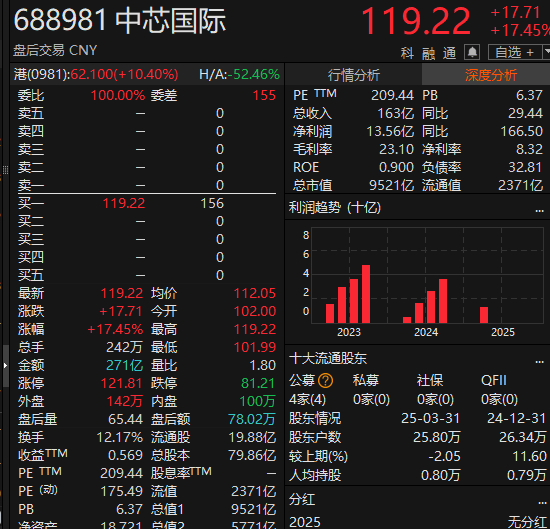Click the 总股本 79.86亿 value

[x=252, y=455]
